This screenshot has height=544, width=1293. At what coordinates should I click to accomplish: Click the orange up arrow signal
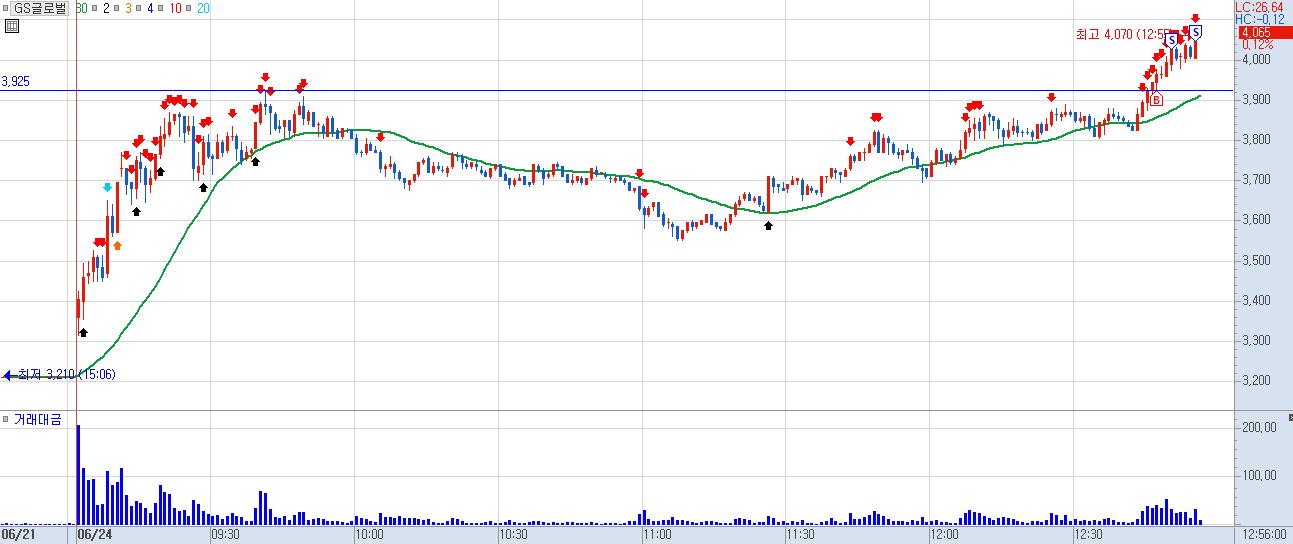[x=117, y=245]
